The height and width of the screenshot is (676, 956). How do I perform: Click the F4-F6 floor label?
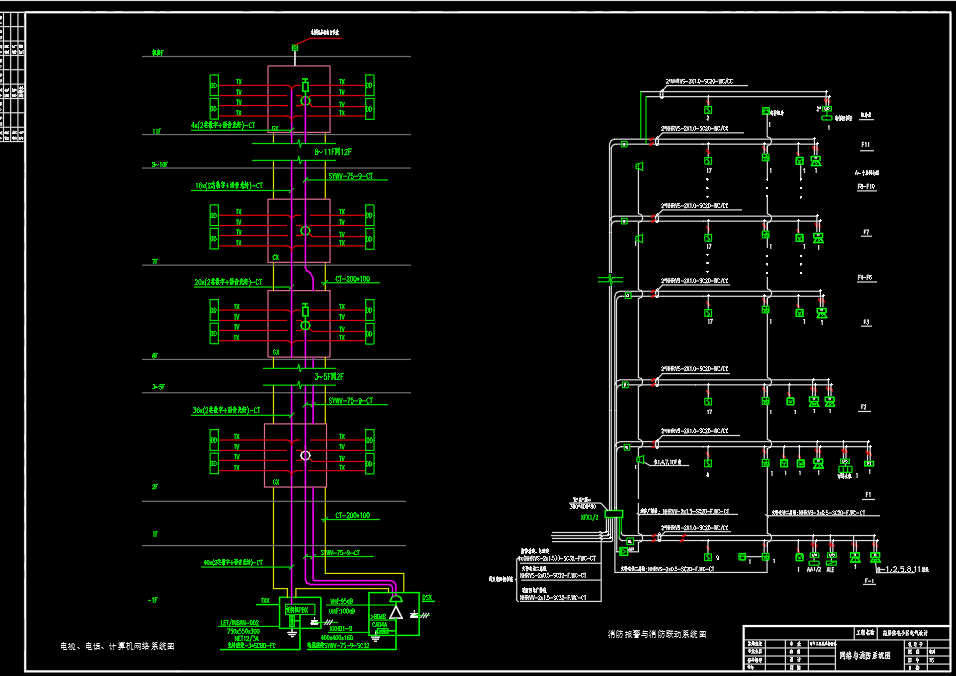[865, 277]
